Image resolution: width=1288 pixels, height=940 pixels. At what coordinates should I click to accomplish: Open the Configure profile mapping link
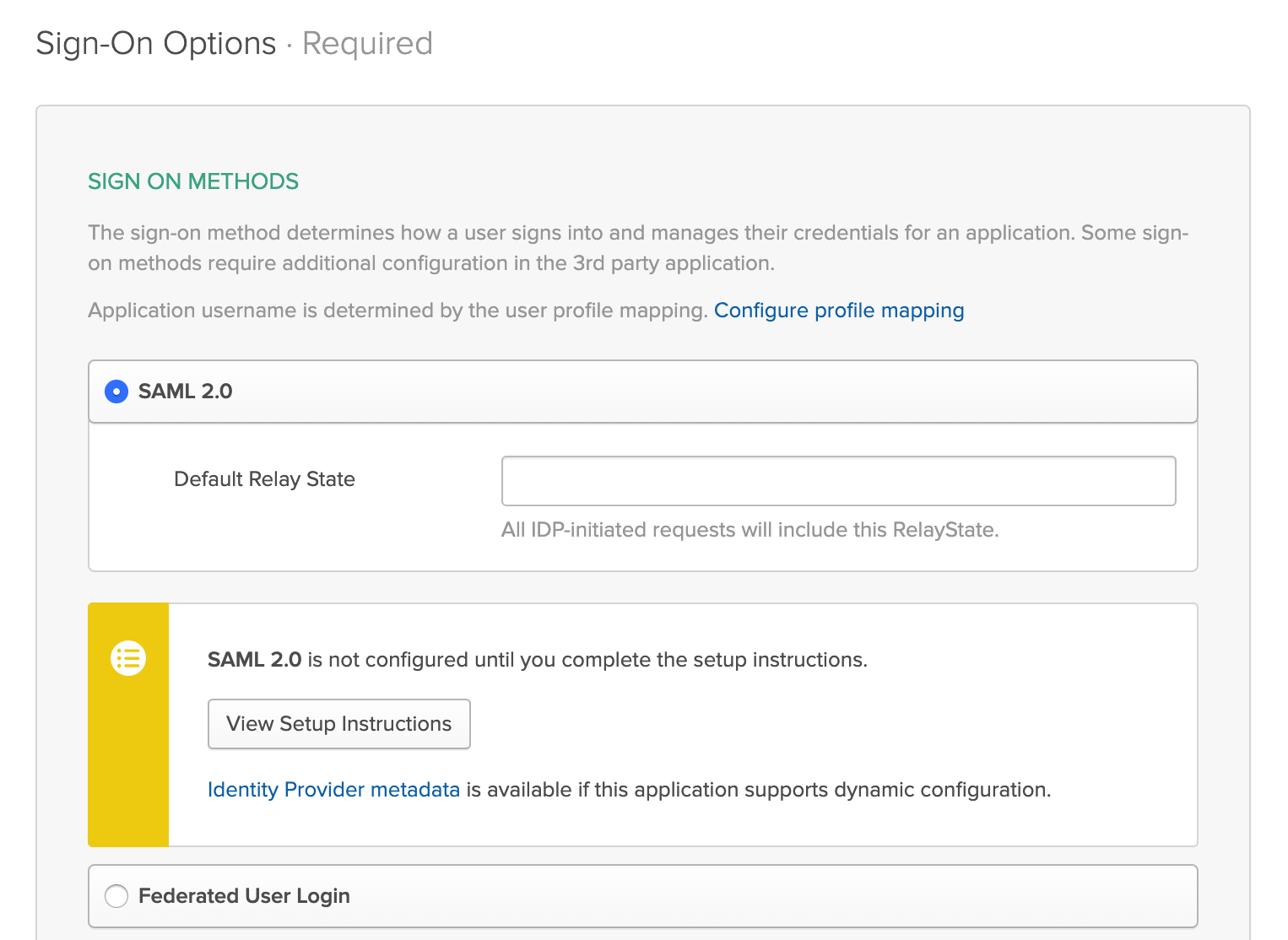point(838,311)
